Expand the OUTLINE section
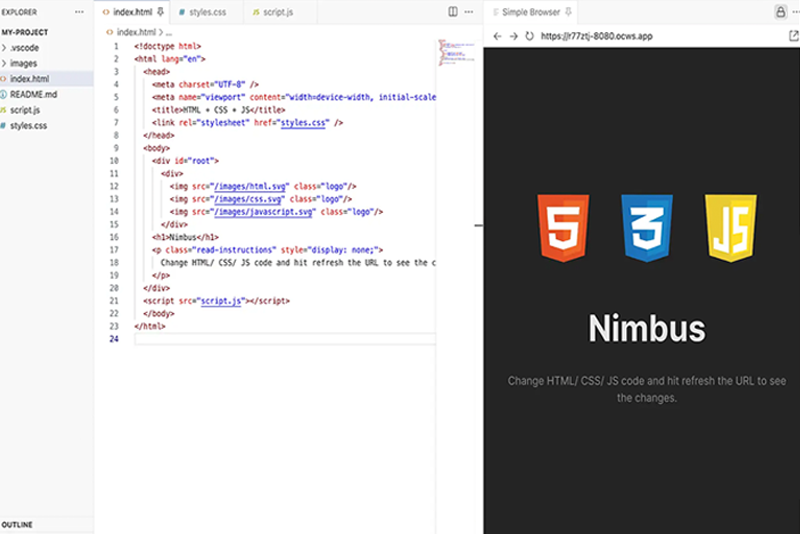This screenshot has height=534, width=800. coord(16,525)
